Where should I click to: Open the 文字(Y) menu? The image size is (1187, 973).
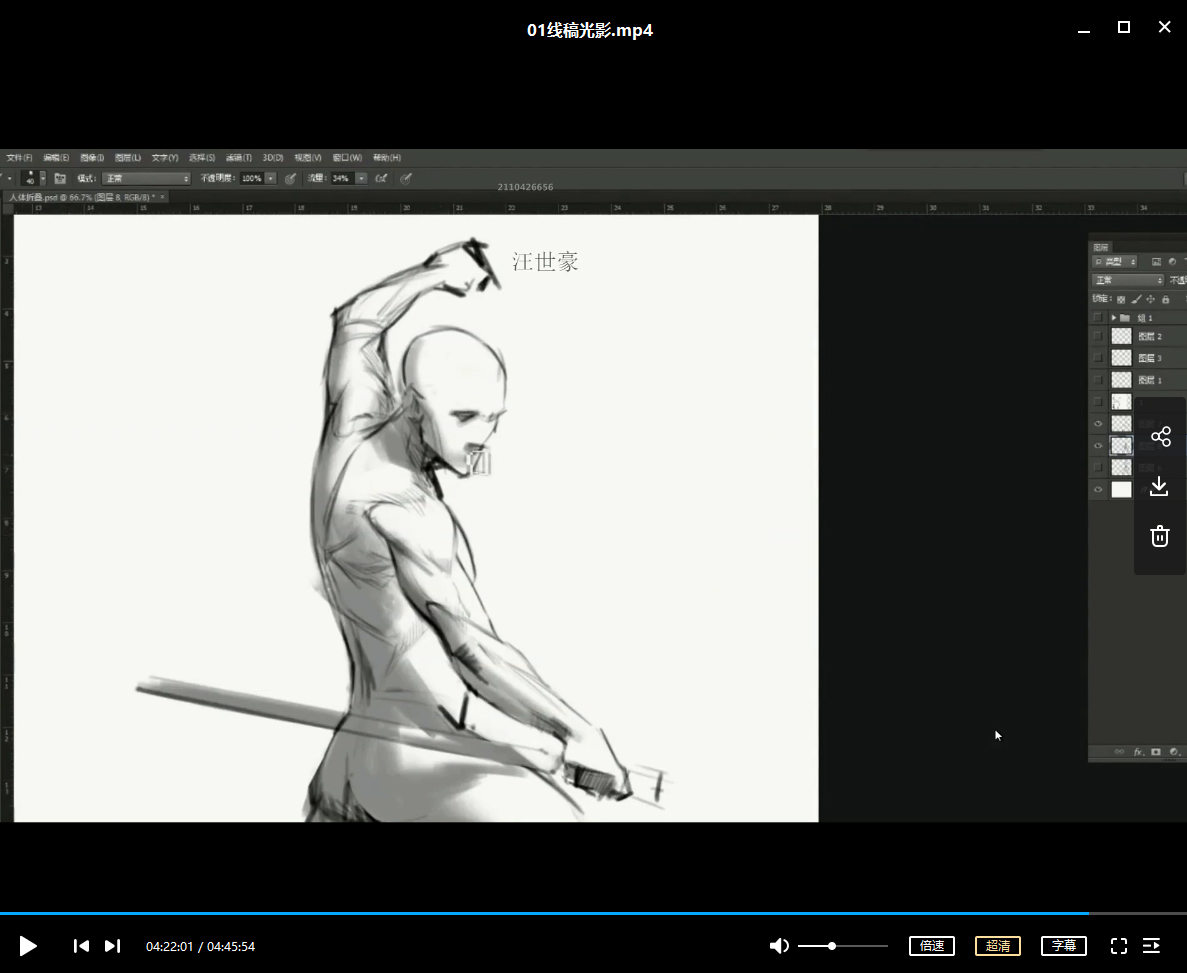point(165,158)
